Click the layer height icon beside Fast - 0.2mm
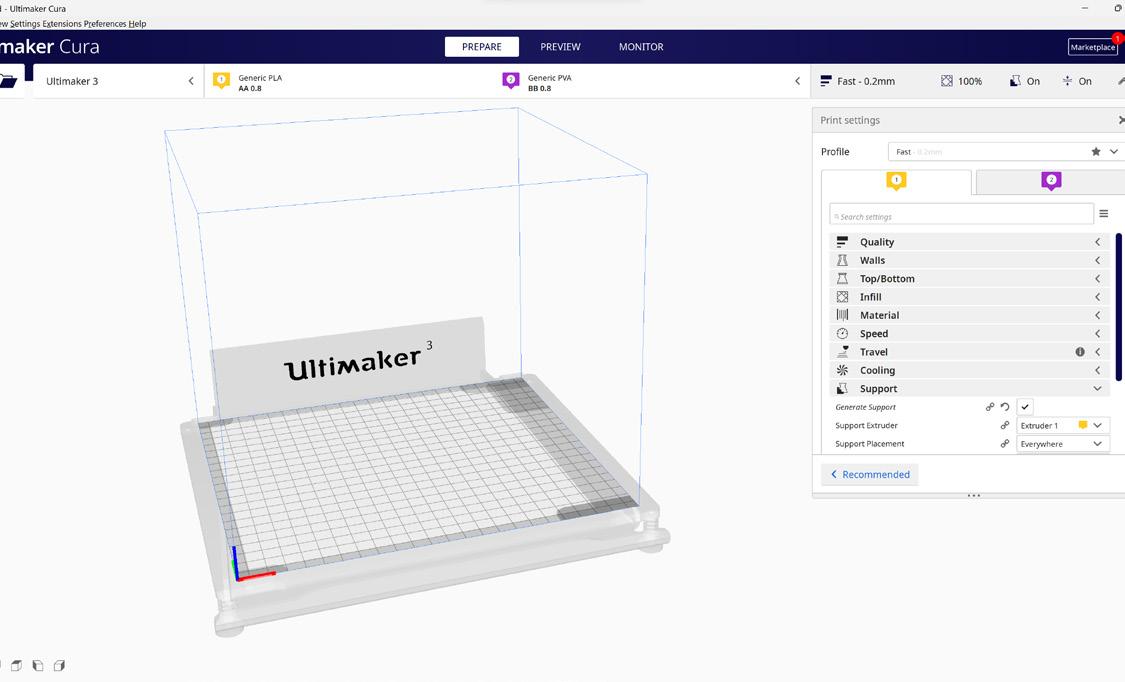Viewport: 1125px width, 682px height. (826, 81)
